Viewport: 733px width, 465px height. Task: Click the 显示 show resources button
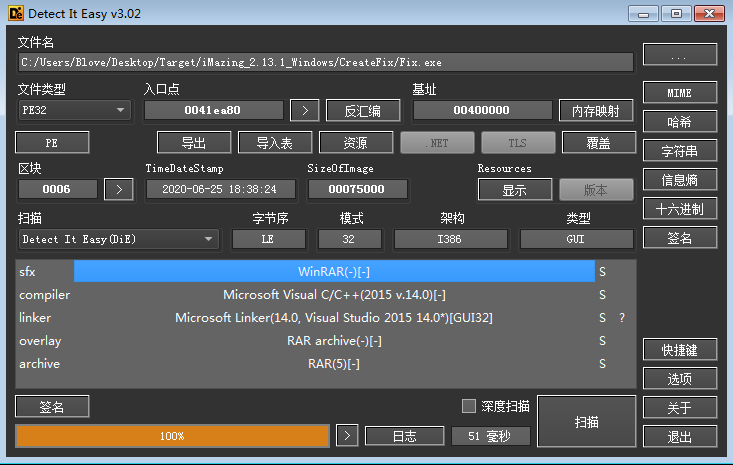pos(515,190)
